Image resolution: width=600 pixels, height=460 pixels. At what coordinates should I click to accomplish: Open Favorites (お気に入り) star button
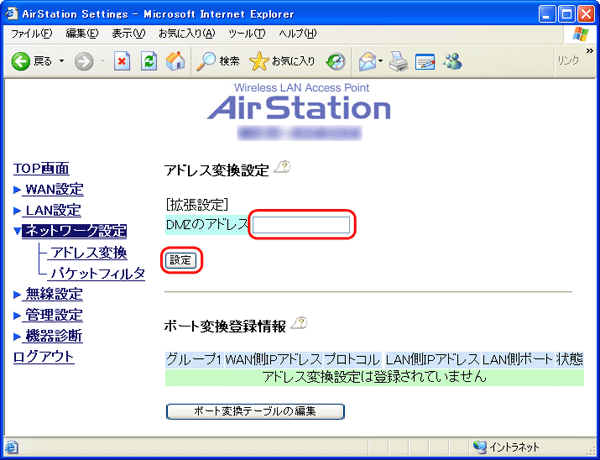tap(282, 61)
